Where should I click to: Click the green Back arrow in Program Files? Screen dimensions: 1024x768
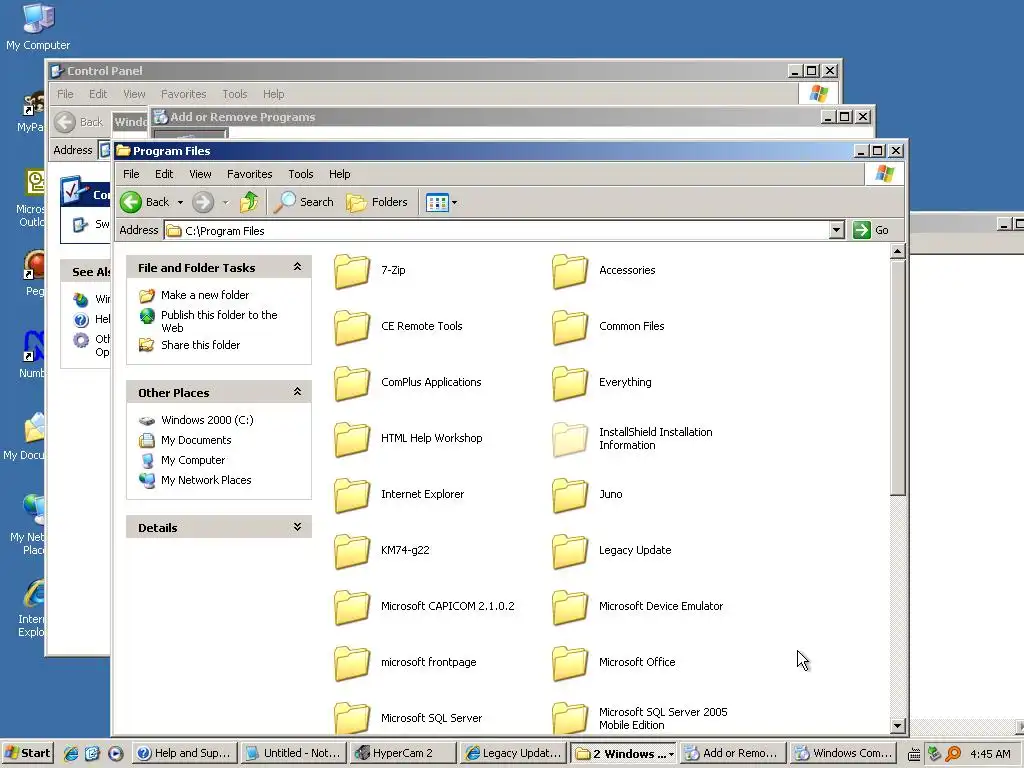coord(131,202)
